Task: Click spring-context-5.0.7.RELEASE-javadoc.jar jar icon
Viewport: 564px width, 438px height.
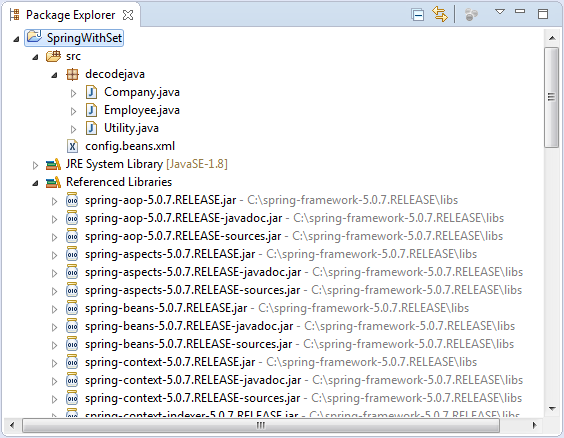Action: 72,380
